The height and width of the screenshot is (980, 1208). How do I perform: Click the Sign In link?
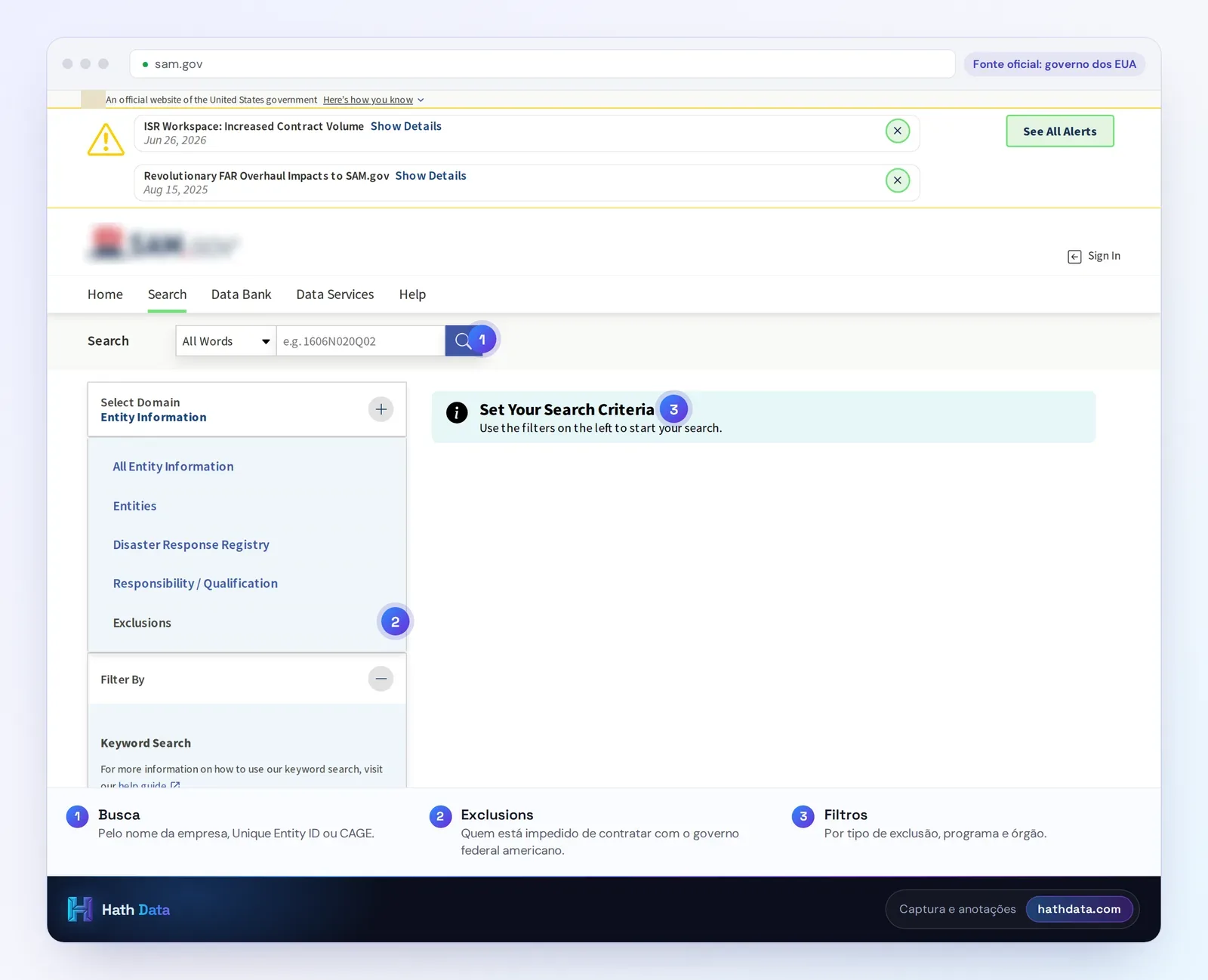click(x=1104, y=256)
